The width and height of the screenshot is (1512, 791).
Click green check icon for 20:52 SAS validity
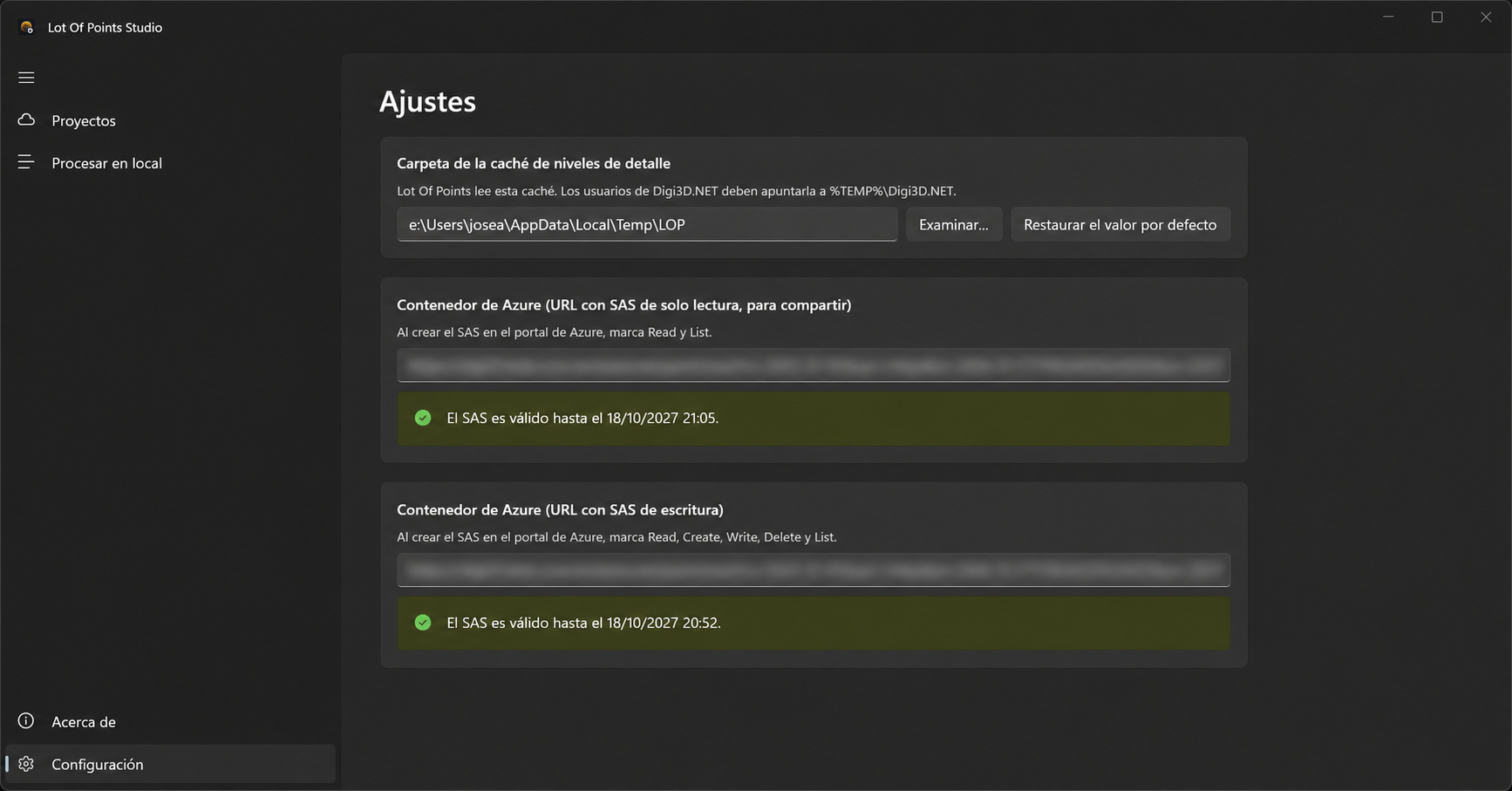pyautogui.click(x=423, y=623)
